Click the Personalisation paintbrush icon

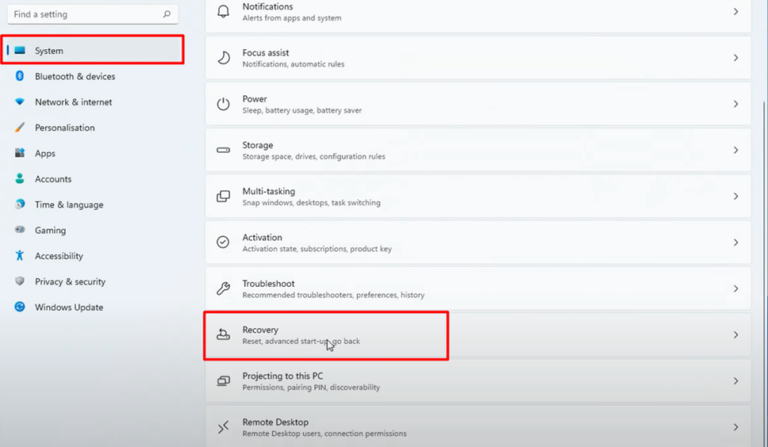[20, 128]
